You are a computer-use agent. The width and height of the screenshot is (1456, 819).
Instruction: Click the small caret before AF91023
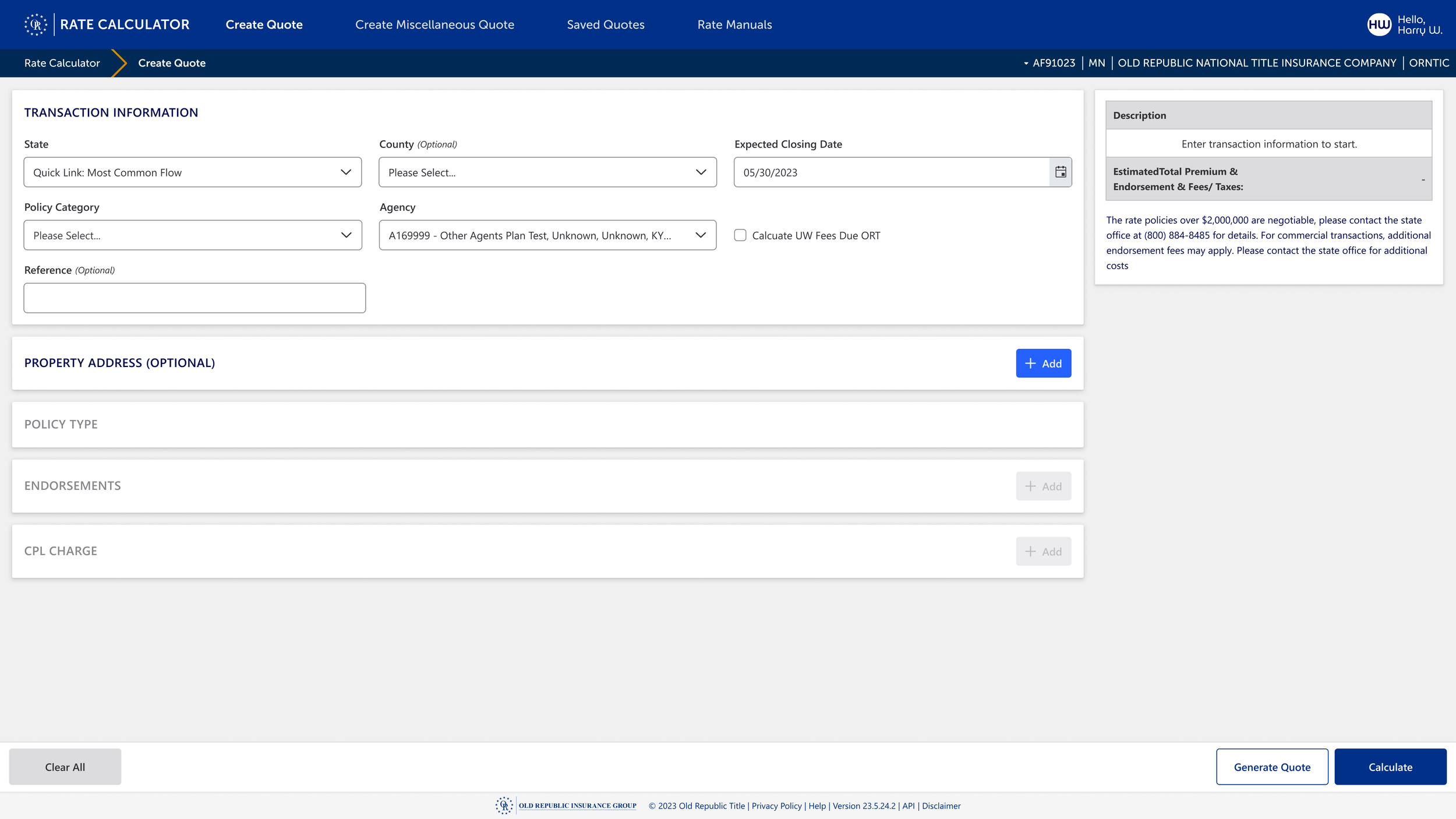[1026, 63]
